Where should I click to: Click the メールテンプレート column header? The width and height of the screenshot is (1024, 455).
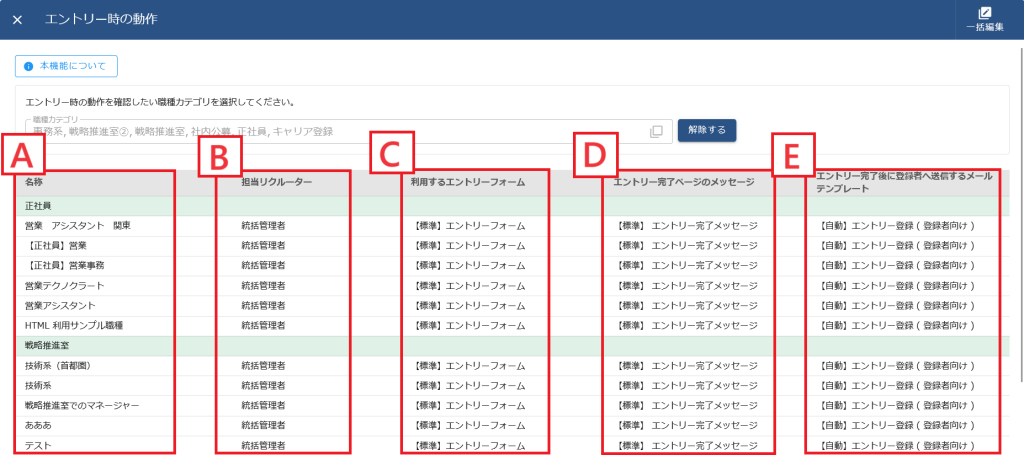click(904, 181)
